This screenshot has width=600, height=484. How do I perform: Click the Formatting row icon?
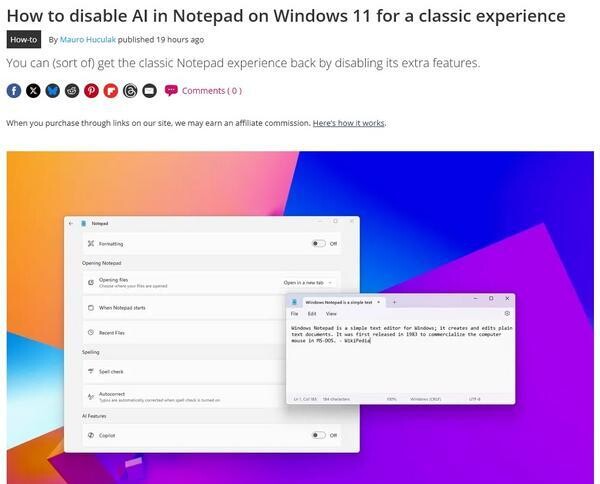91,243
